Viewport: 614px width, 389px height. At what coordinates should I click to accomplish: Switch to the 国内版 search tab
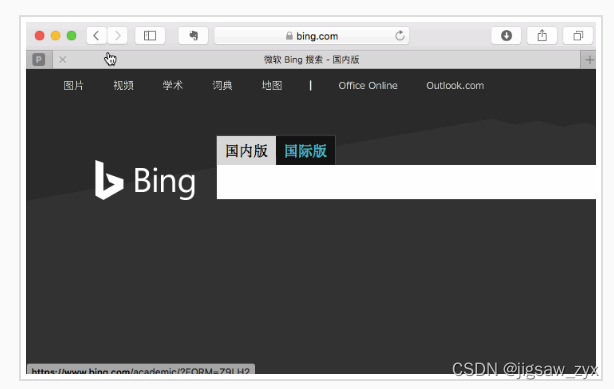(x=246, y=150)
